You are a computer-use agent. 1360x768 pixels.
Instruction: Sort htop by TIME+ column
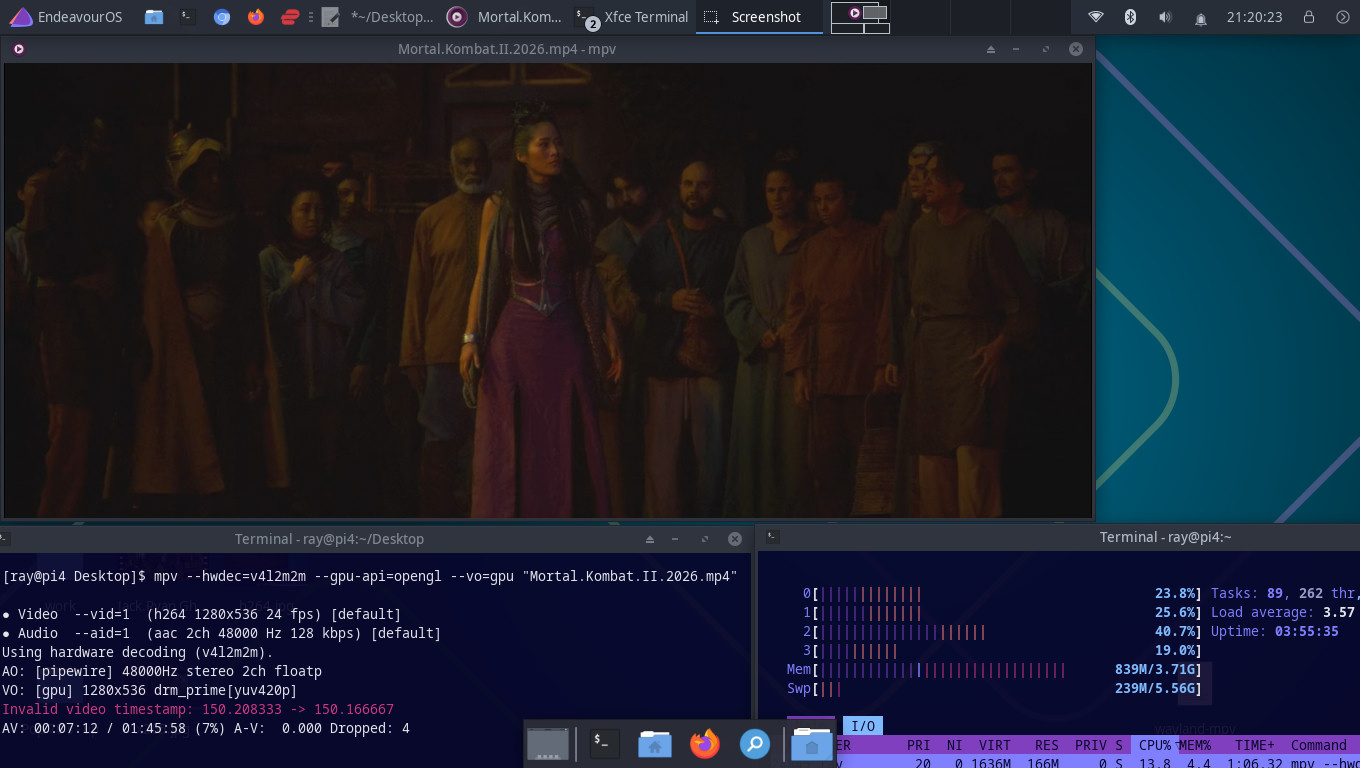pos(1254,745)
